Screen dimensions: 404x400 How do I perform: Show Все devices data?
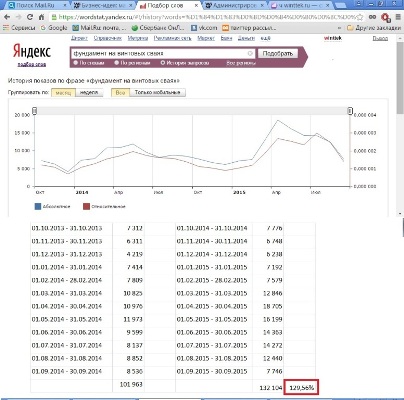coord(120,92)
